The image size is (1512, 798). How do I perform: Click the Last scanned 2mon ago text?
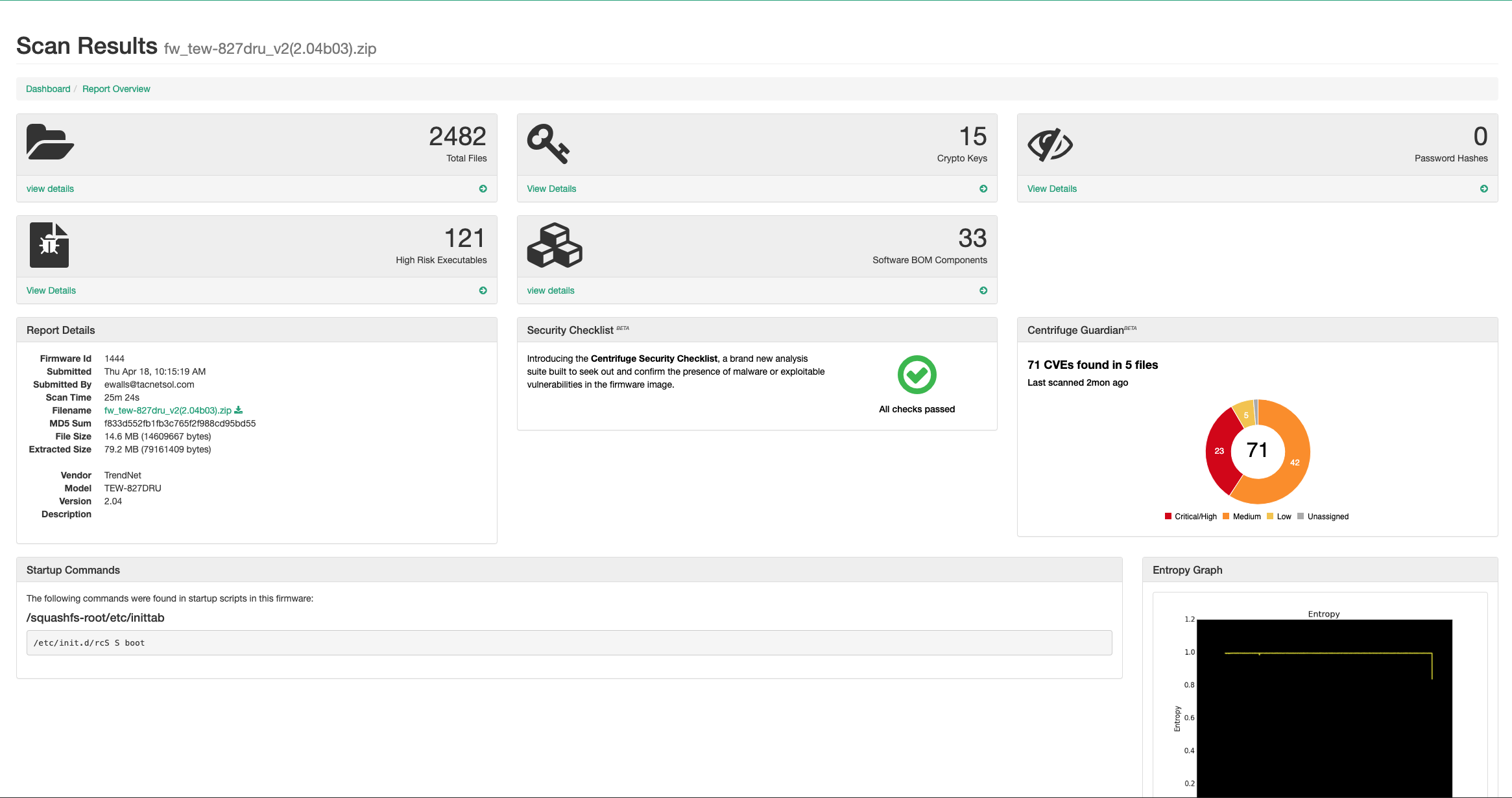(x=1077, y=382)
